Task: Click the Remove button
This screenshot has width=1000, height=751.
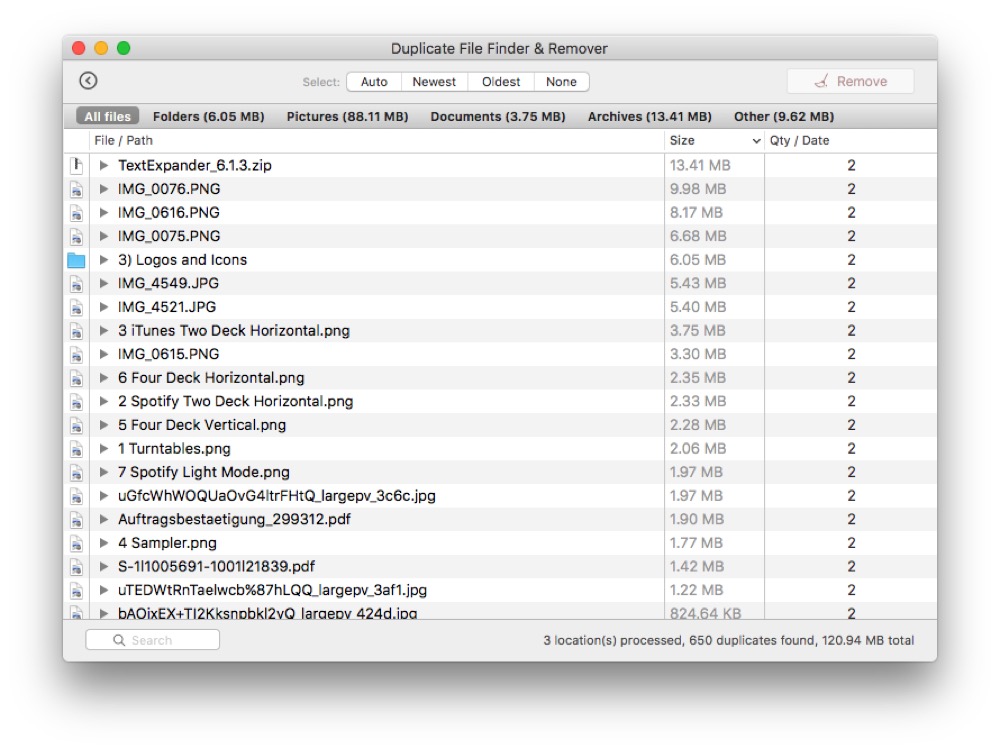Action: (850, 81)
